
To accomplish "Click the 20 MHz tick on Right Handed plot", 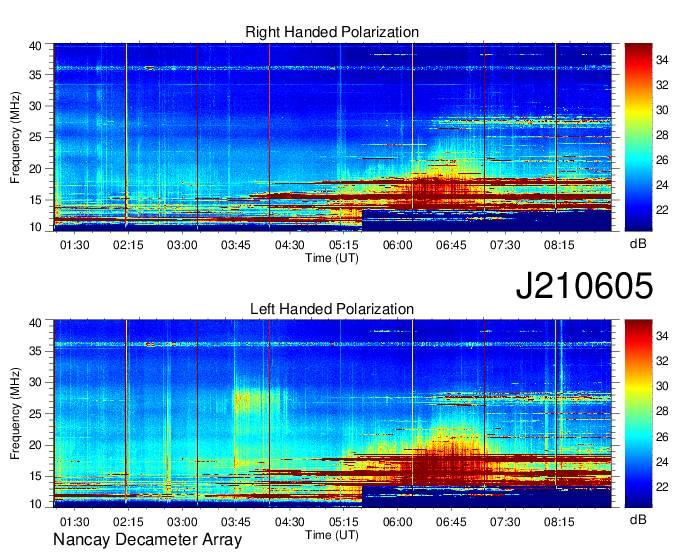I will coord(36,169).
